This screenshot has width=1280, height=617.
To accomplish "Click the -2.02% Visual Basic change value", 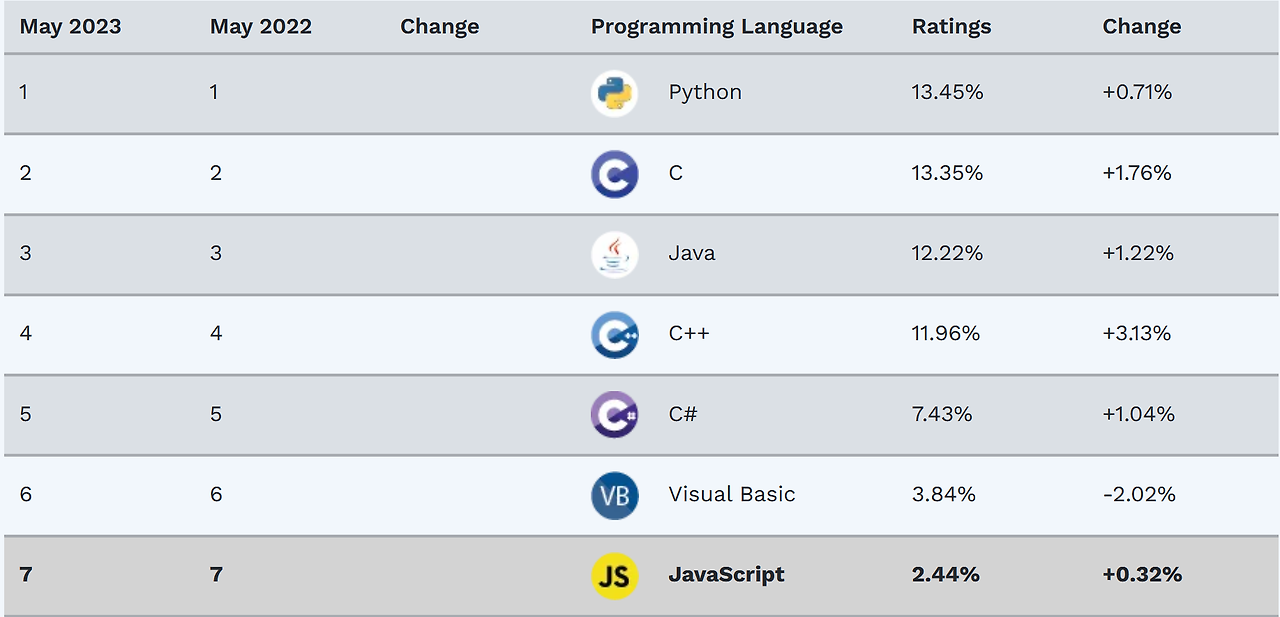I will (1136, 495).
